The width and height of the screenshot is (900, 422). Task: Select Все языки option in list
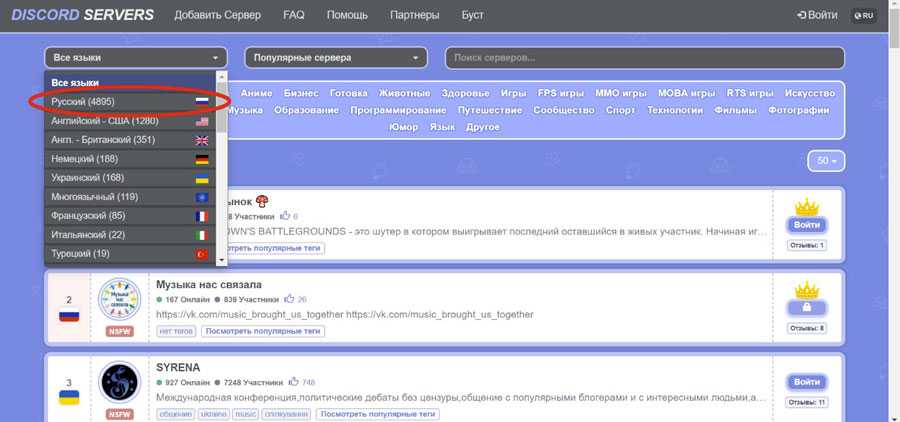[x=130, y=82]
